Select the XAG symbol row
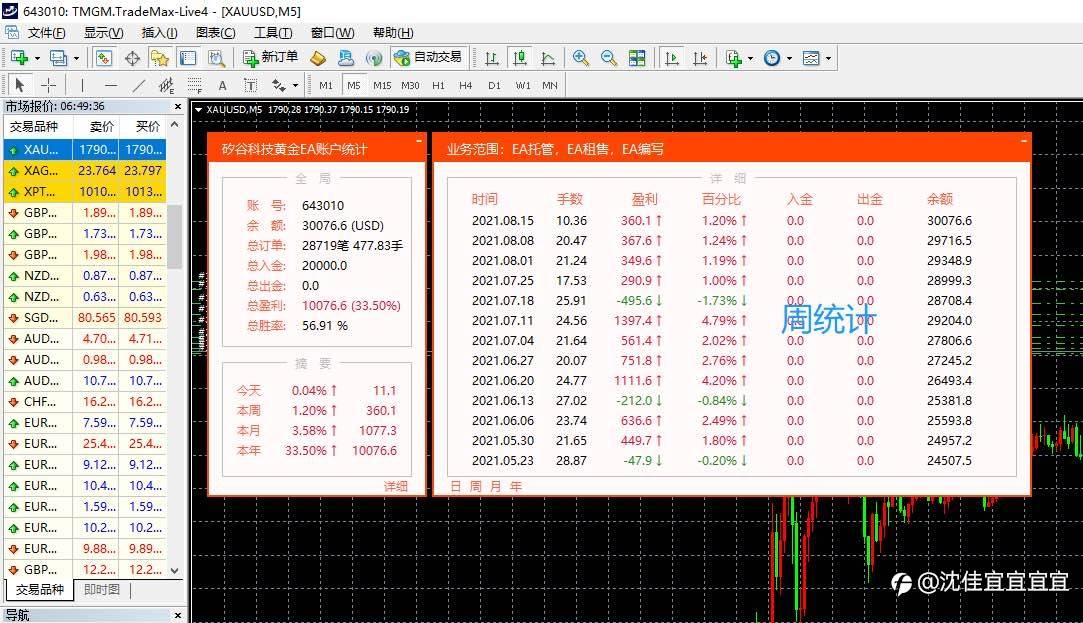Viewport: 1083px width, 623px height. 85,170
